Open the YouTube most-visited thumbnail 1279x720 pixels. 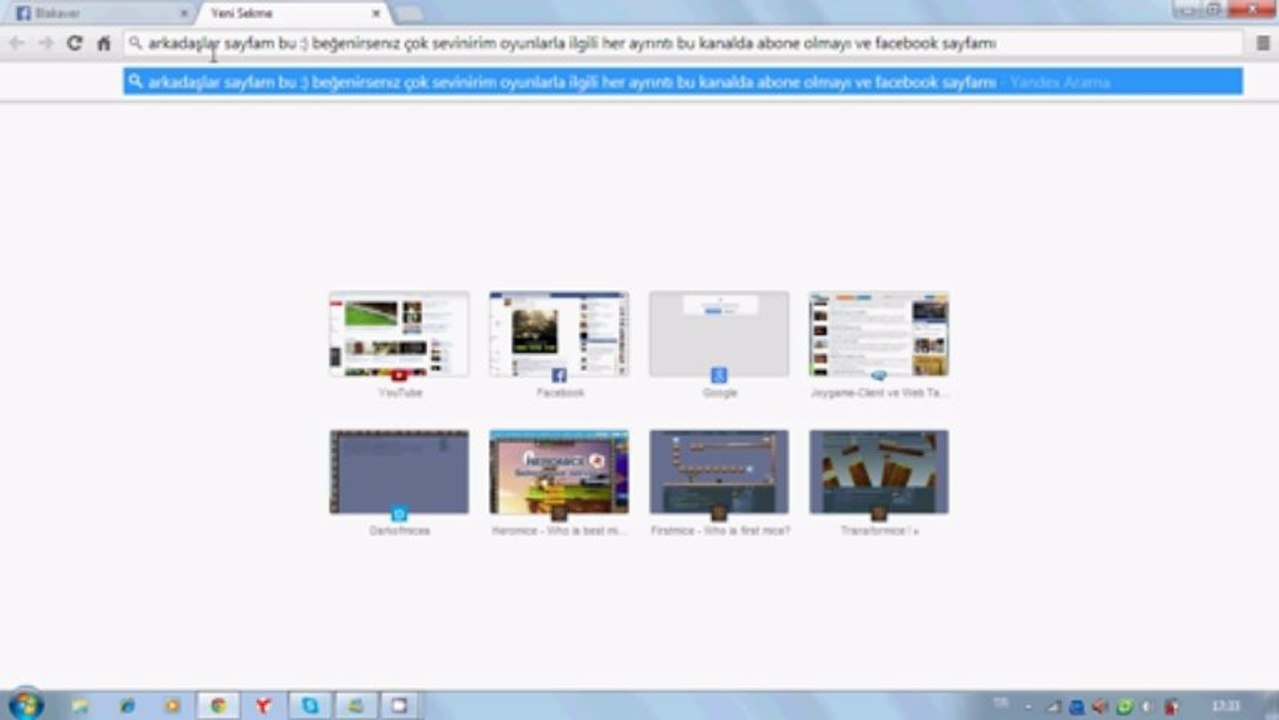point(399,334)
